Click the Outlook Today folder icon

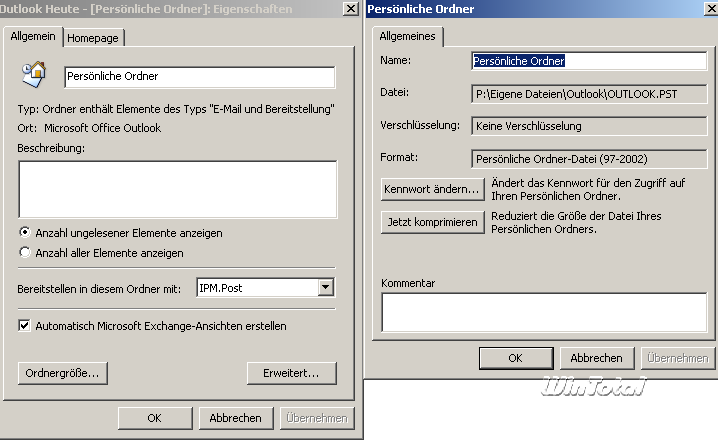pos(34,73)
